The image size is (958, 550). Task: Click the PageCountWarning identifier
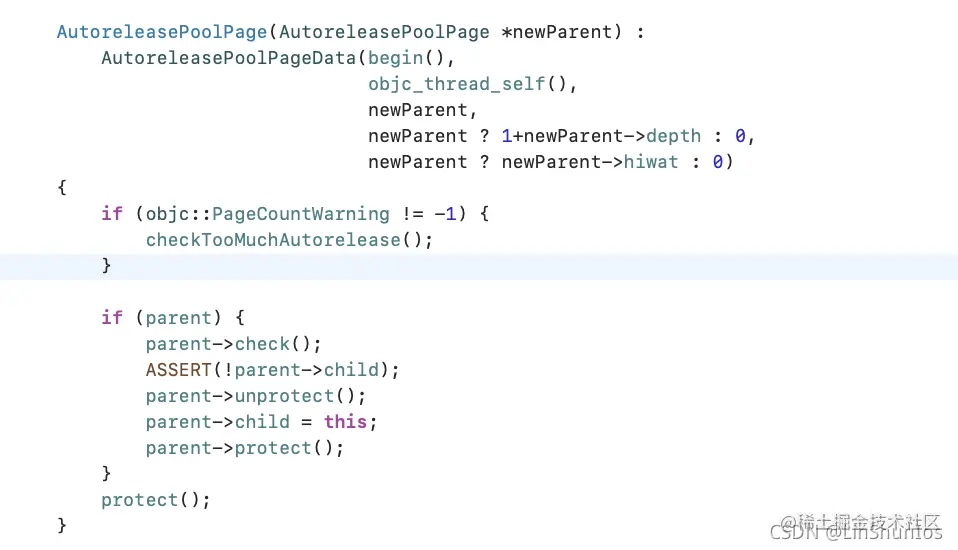pyautogui.click(x=301, y=214)
